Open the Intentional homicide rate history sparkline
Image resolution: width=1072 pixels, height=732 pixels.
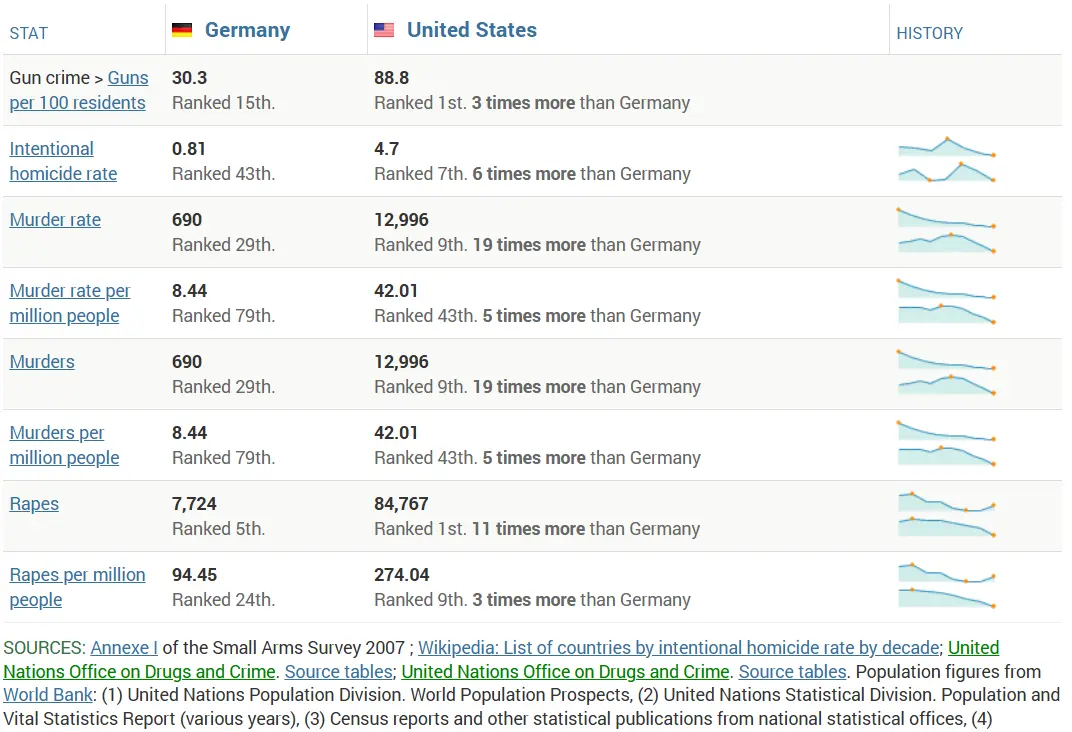click(x=946, y=160)
